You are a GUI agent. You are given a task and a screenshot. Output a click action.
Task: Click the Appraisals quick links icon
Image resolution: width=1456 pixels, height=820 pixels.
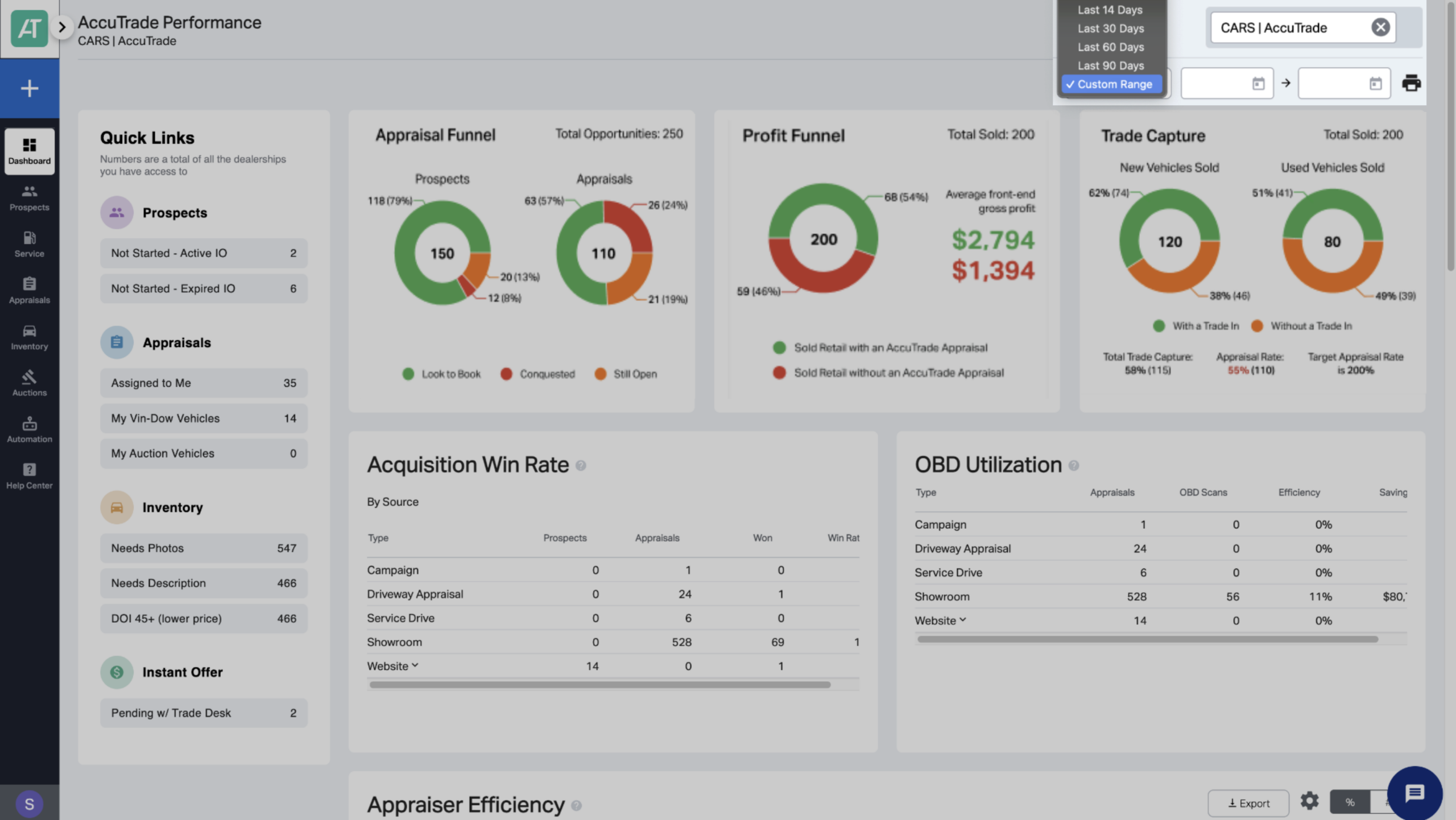[x=117, y=342]
